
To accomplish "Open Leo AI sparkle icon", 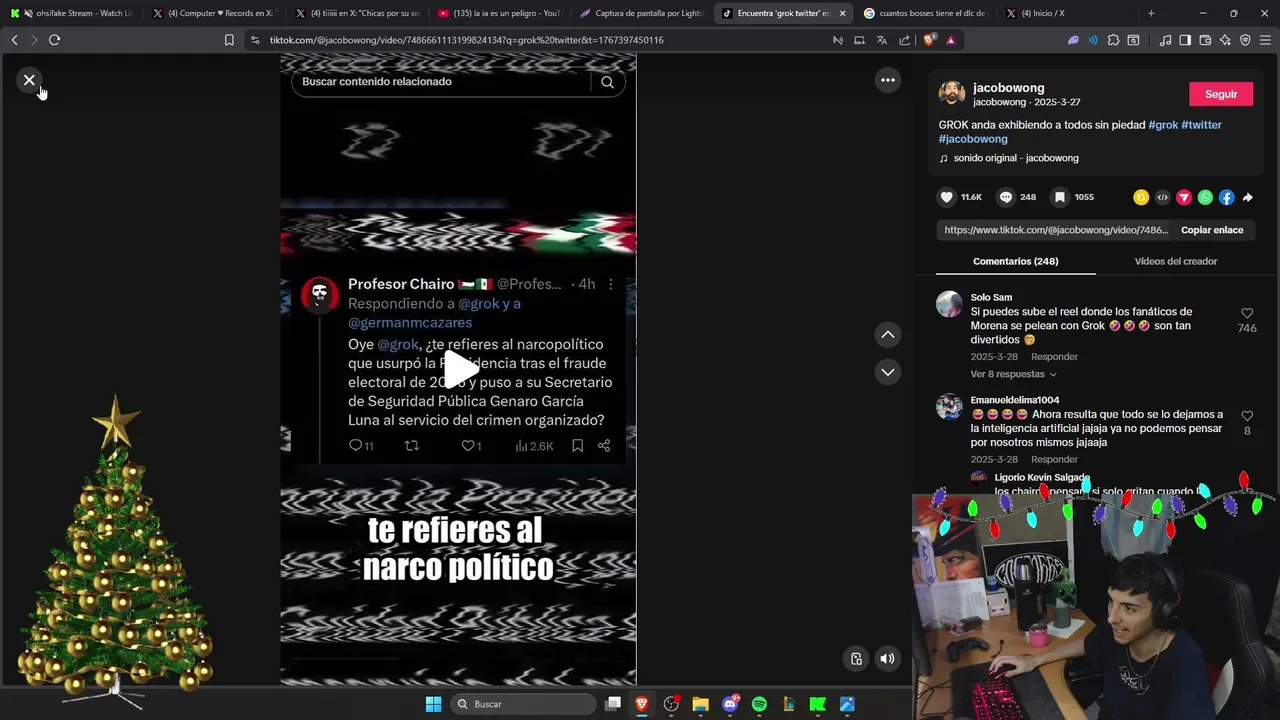I will (x=1225, y=40).
